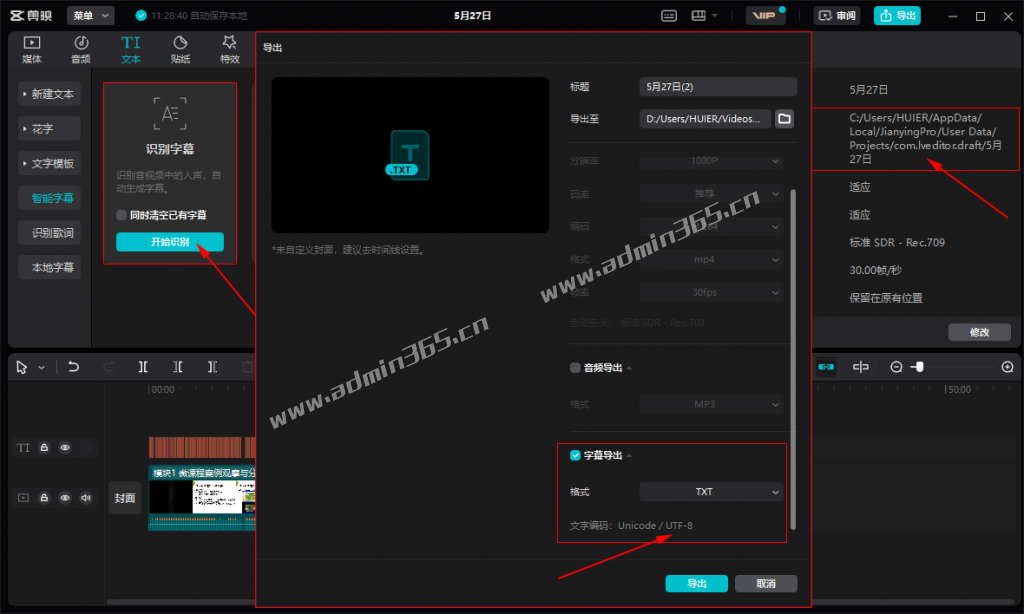The image size is (1024, 614).
Task: Click the timeline zoom slider handle
Action: click(920, 367)
